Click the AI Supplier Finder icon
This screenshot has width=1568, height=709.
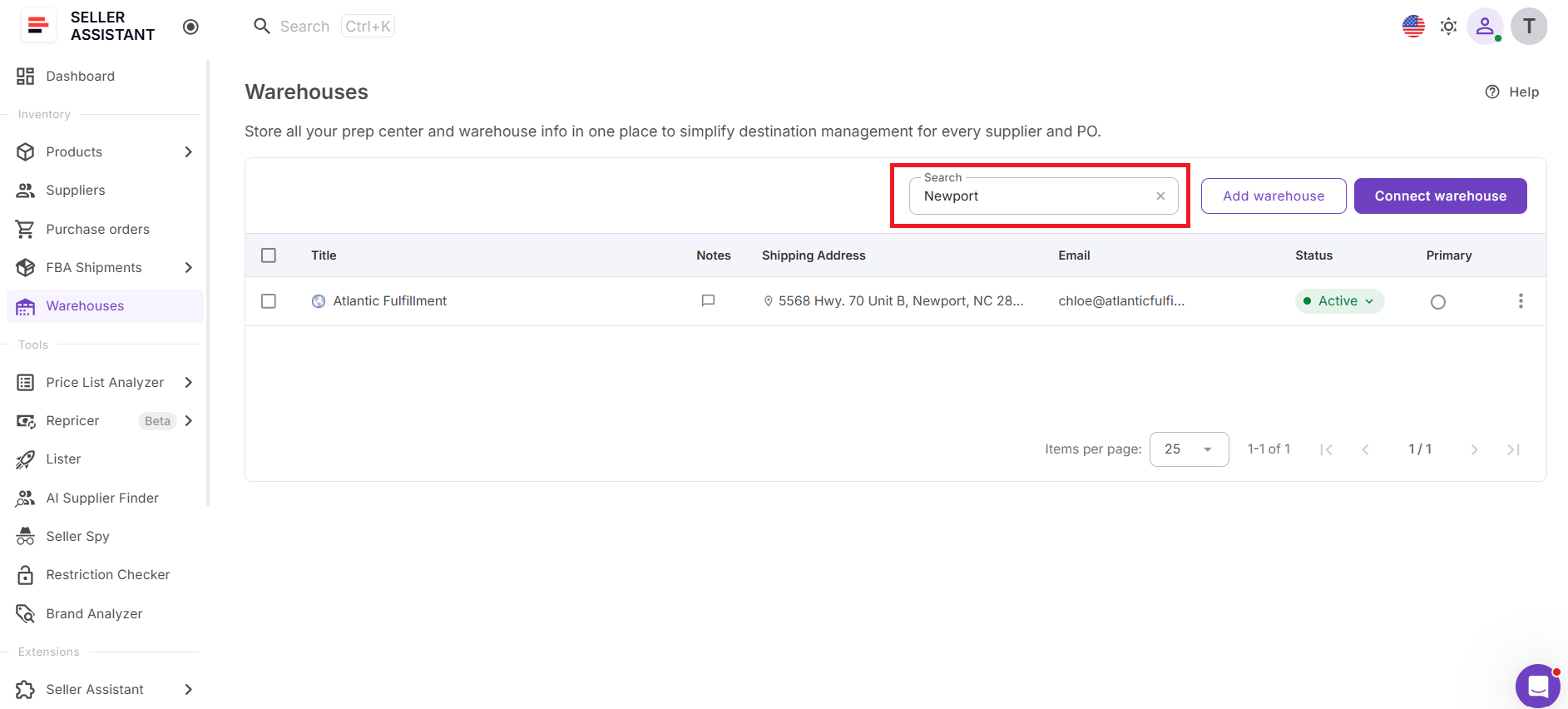coord(26,498)
